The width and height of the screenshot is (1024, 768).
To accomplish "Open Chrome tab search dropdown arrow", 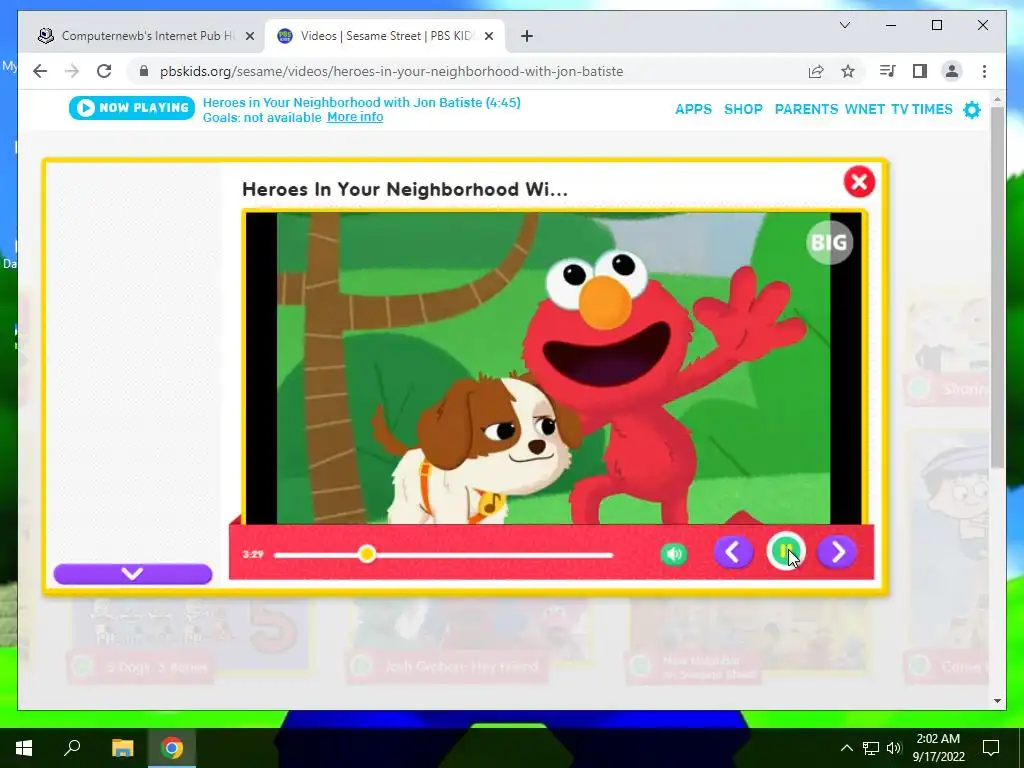I will click(x=844, y=25).
